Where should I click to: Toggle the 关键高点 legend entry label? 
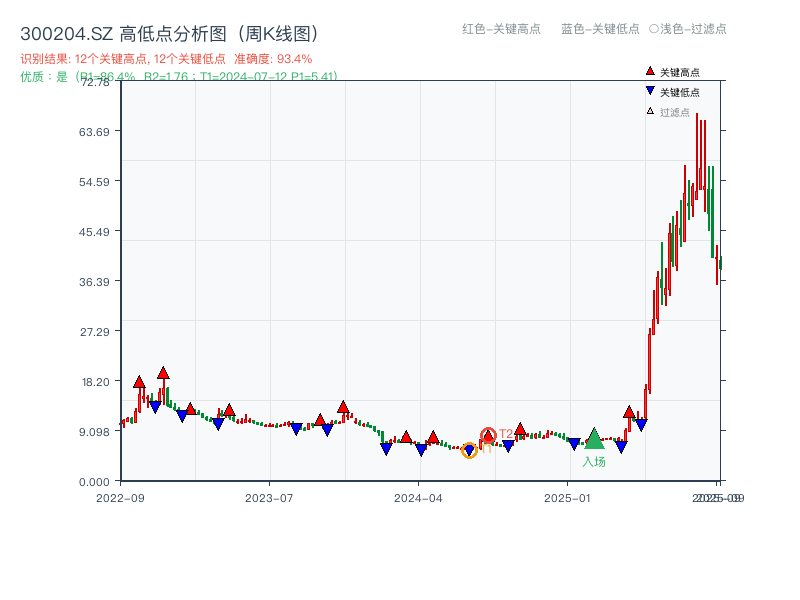[x=680, y=72]
